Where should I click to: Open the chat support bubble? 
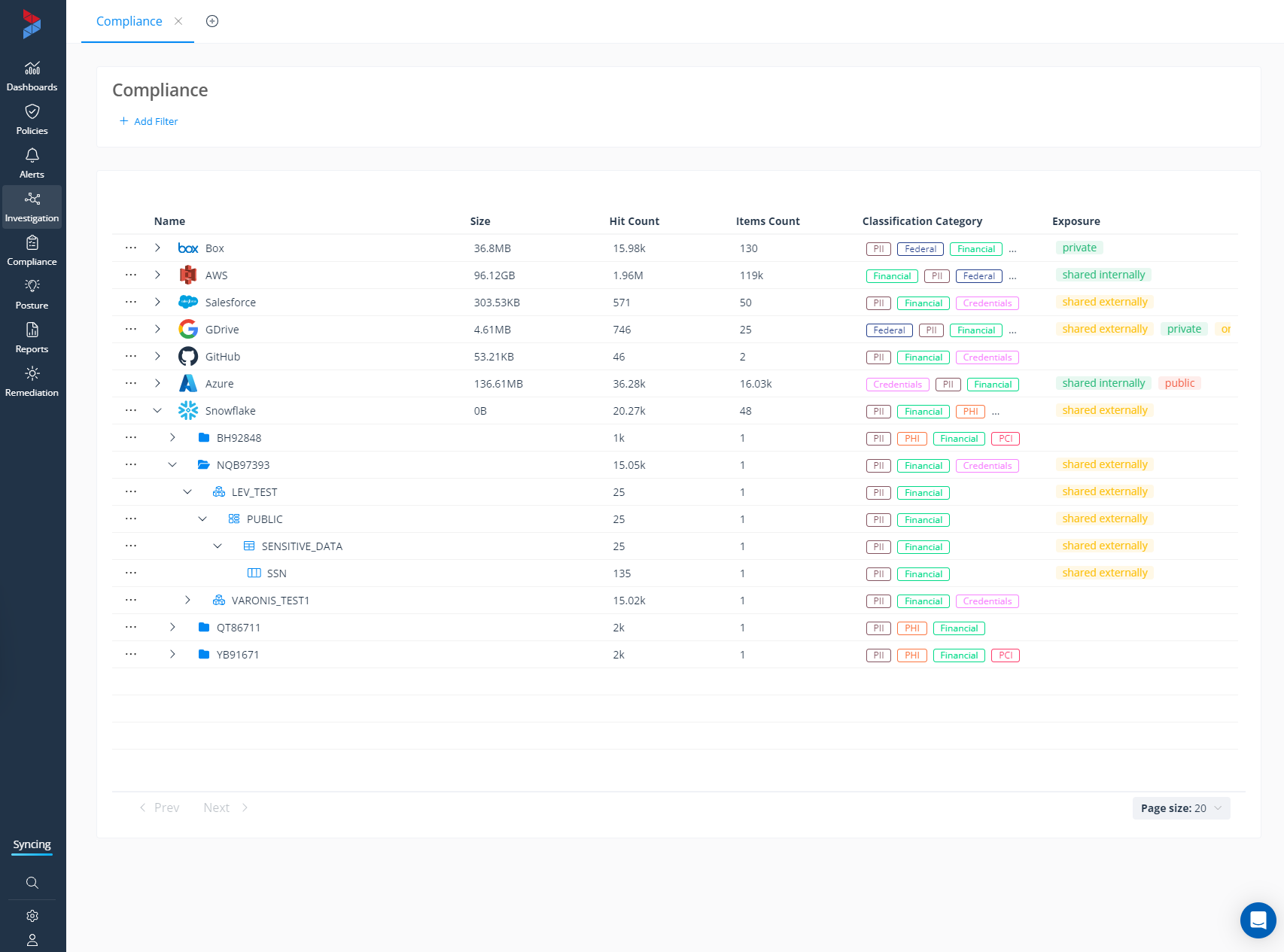point(1258,920)
